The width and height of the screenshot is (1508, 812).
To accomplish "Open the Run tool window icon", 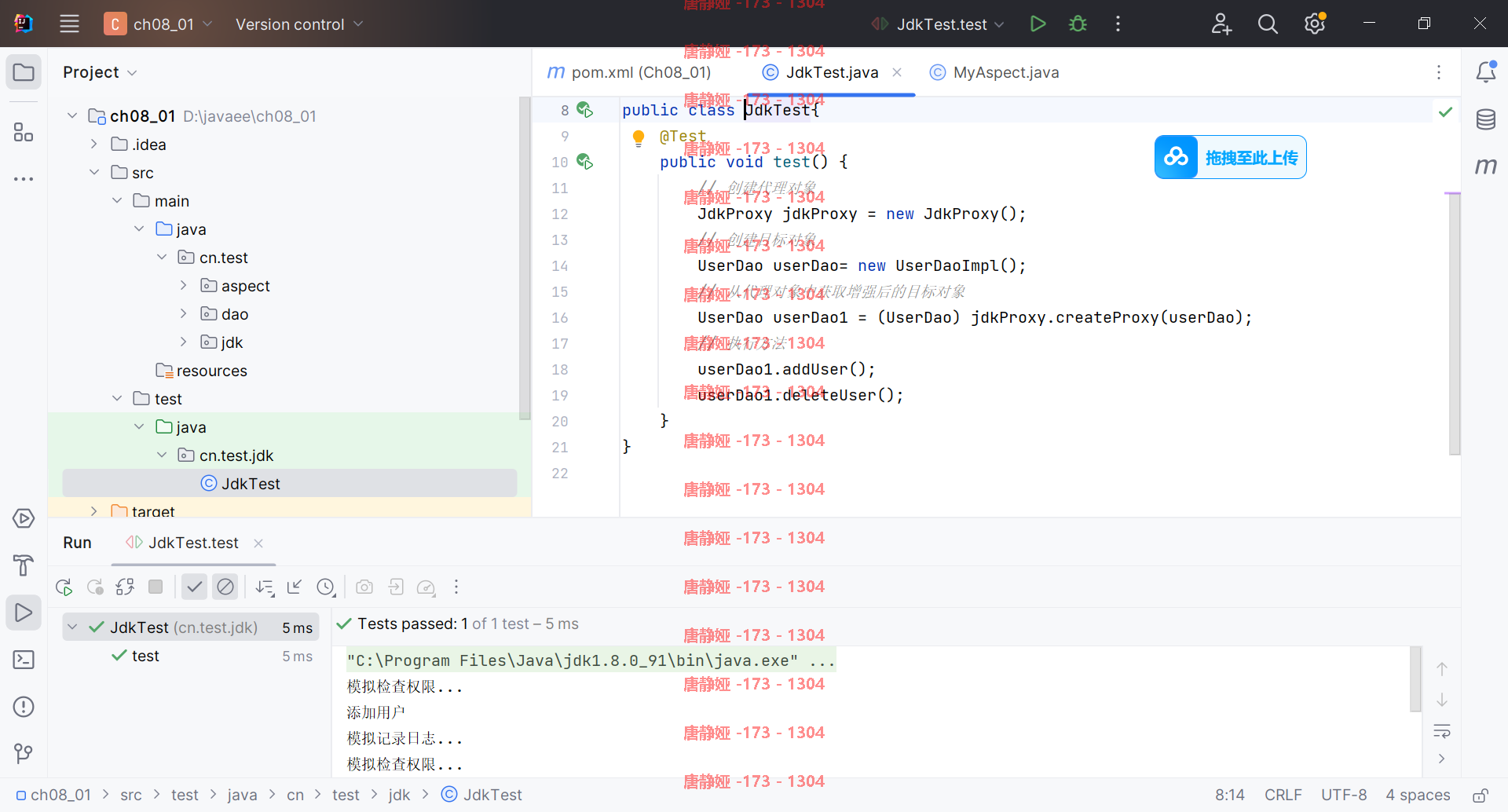I will (24, 613).
